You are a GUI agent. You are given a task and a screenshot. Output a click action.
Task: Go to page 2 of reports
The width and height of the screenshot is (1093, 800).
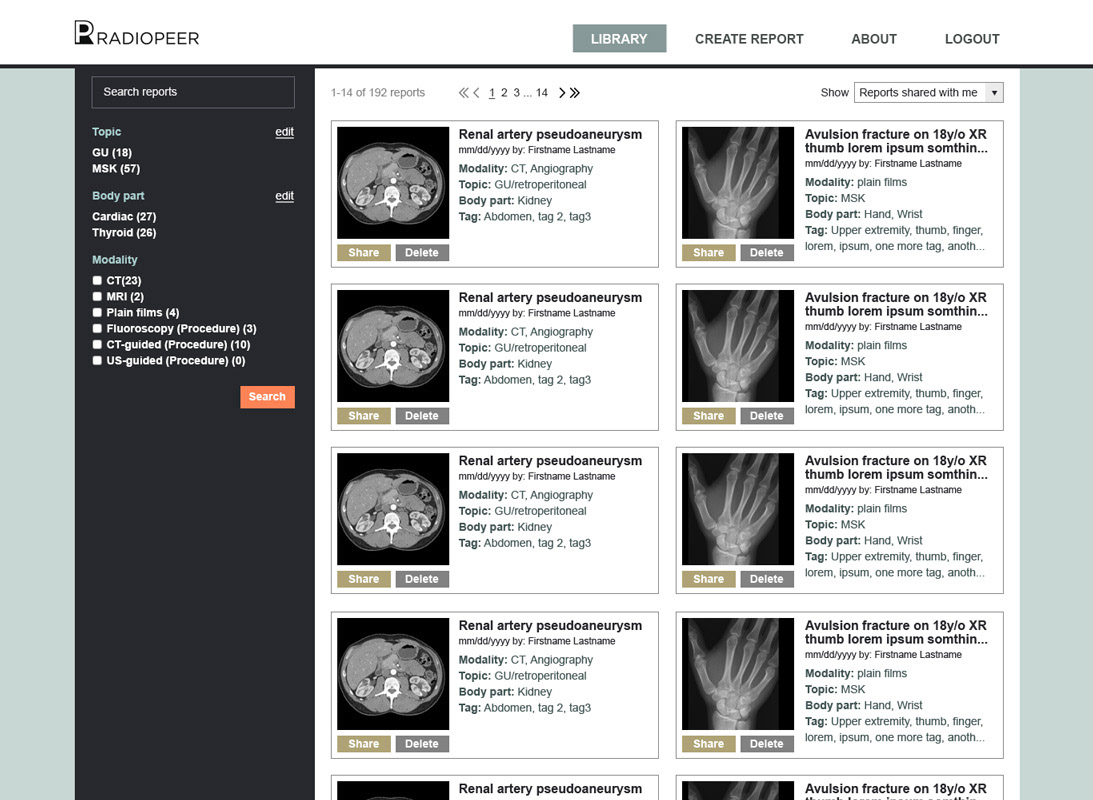tap(504, 93)
